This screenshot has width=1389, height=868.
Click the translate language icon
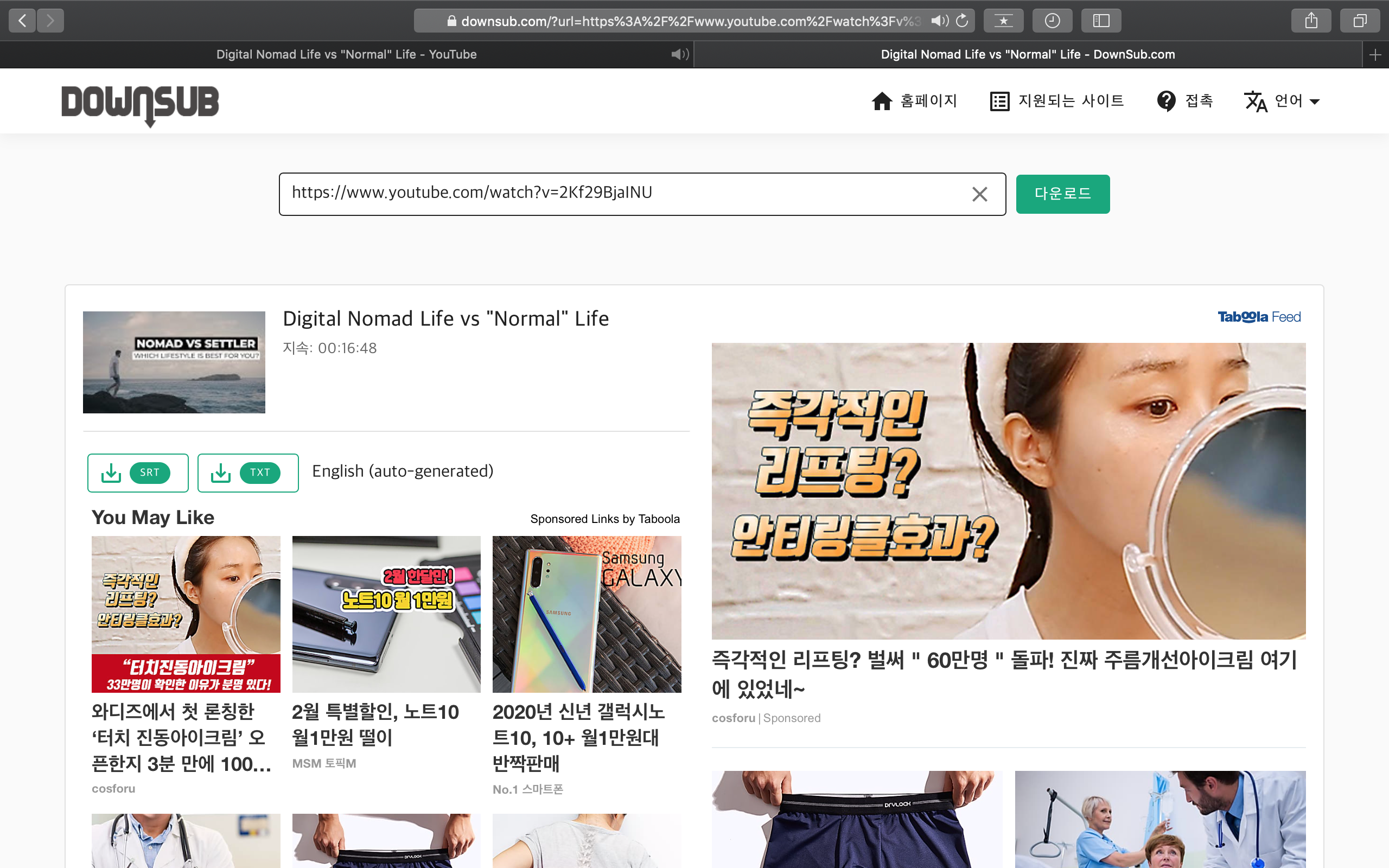(x=1256, y=101)
